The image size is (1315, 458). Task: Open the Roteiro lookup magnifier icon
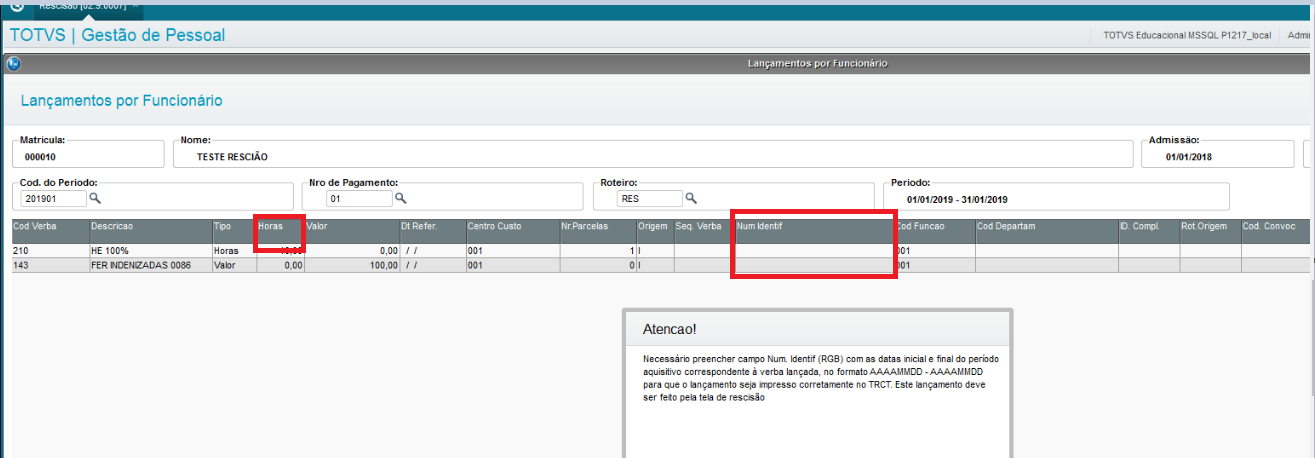(x=691, y=198)
